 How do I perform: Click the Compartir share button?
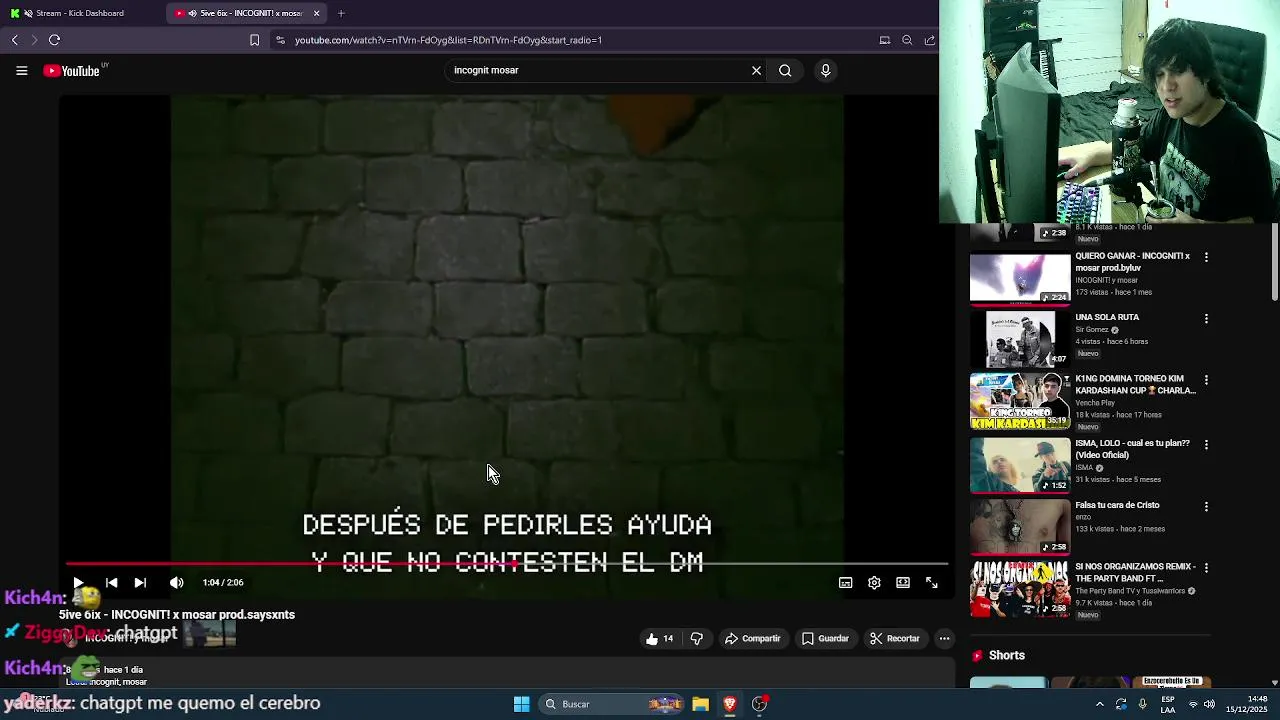pos(752,639)
